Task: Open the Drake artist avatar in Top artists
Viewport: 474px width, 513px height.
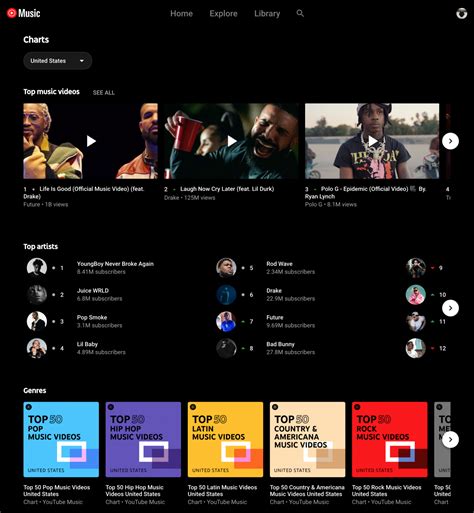Action: click(226, 295)
